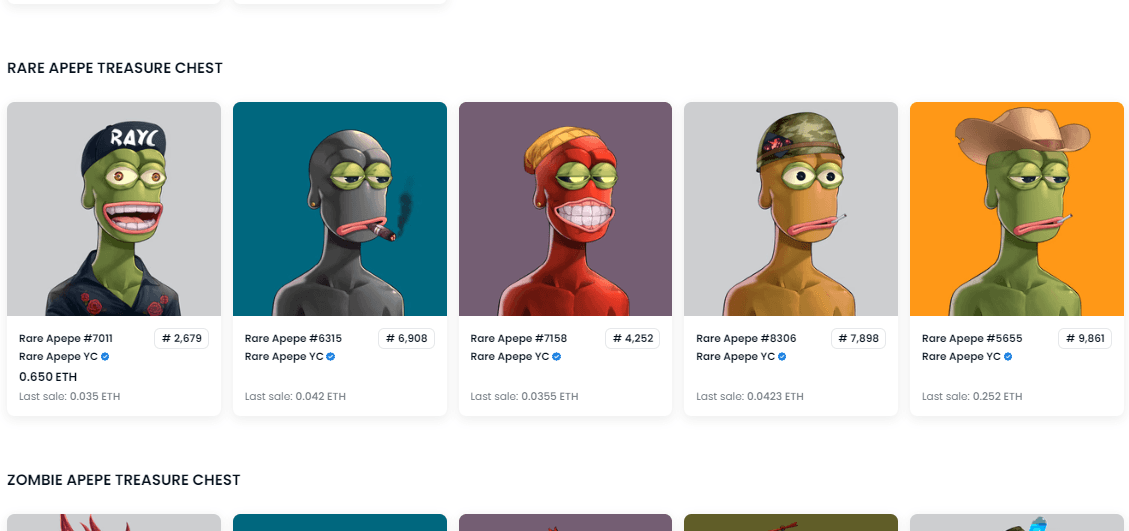
Task: Click verified badge on Rare Apepe #5655 card
Action: (x=1008, y=357)
